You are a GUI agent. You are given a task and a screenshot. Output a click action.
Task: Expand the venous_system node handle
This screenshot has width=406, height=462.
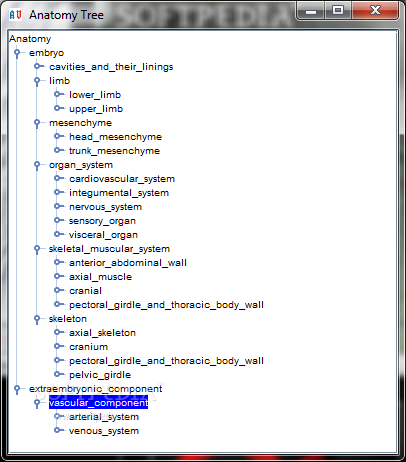tap(59, 431)
